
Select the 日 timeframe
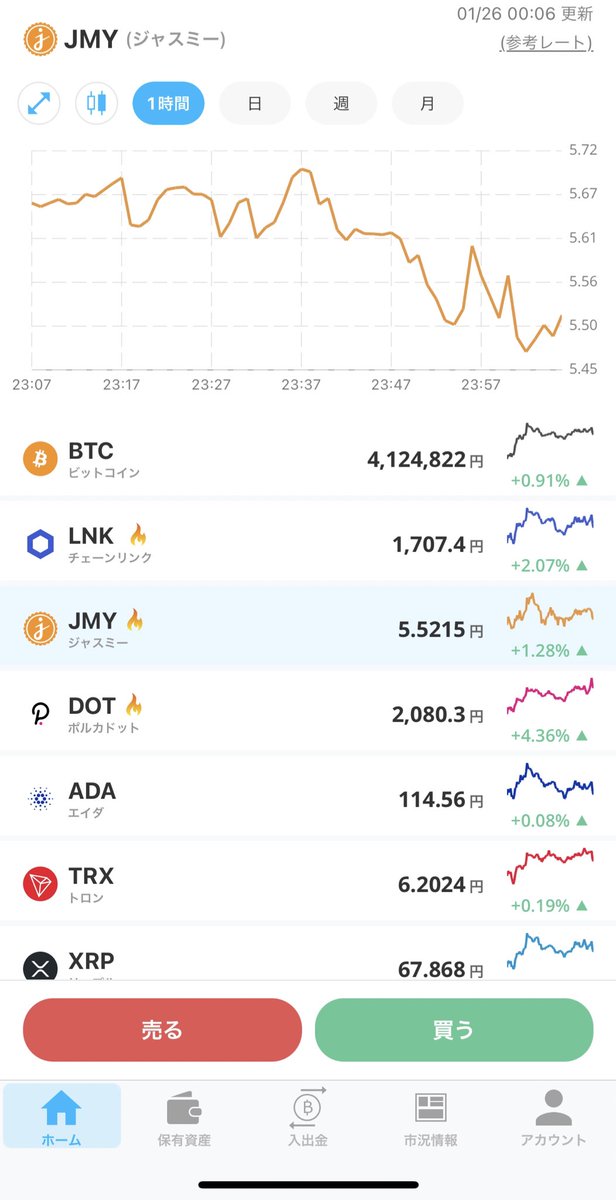tap(255, 103)
